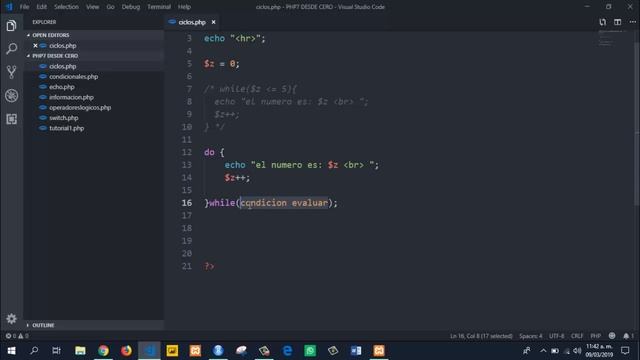Change language mode via PHP indicator

click(x=596, y=336)
